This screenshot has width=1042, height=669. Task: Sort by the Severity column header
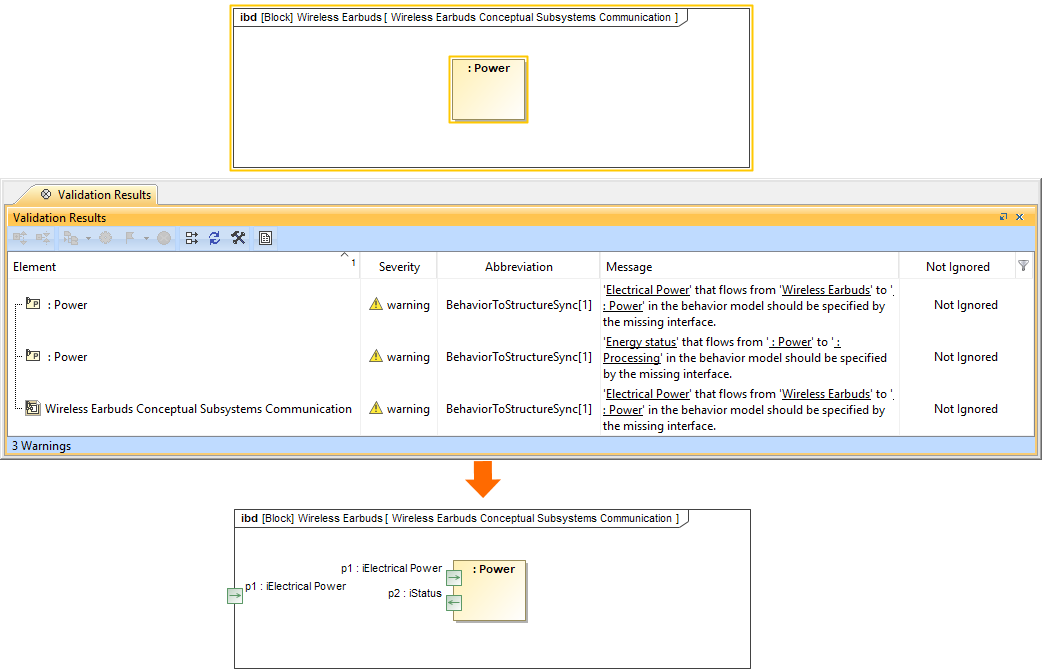399,267
